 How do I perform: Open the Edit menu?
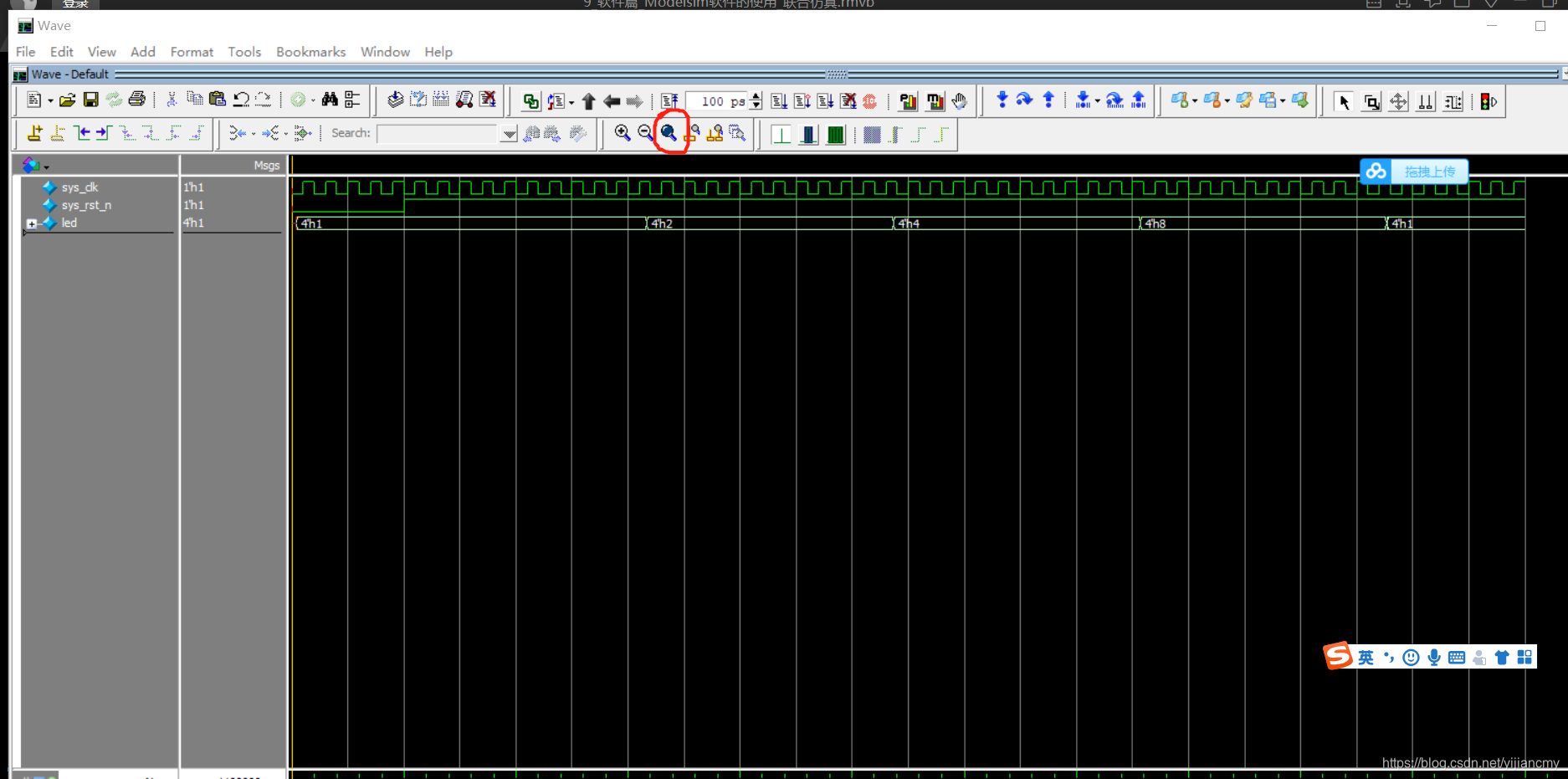(62, 52)
